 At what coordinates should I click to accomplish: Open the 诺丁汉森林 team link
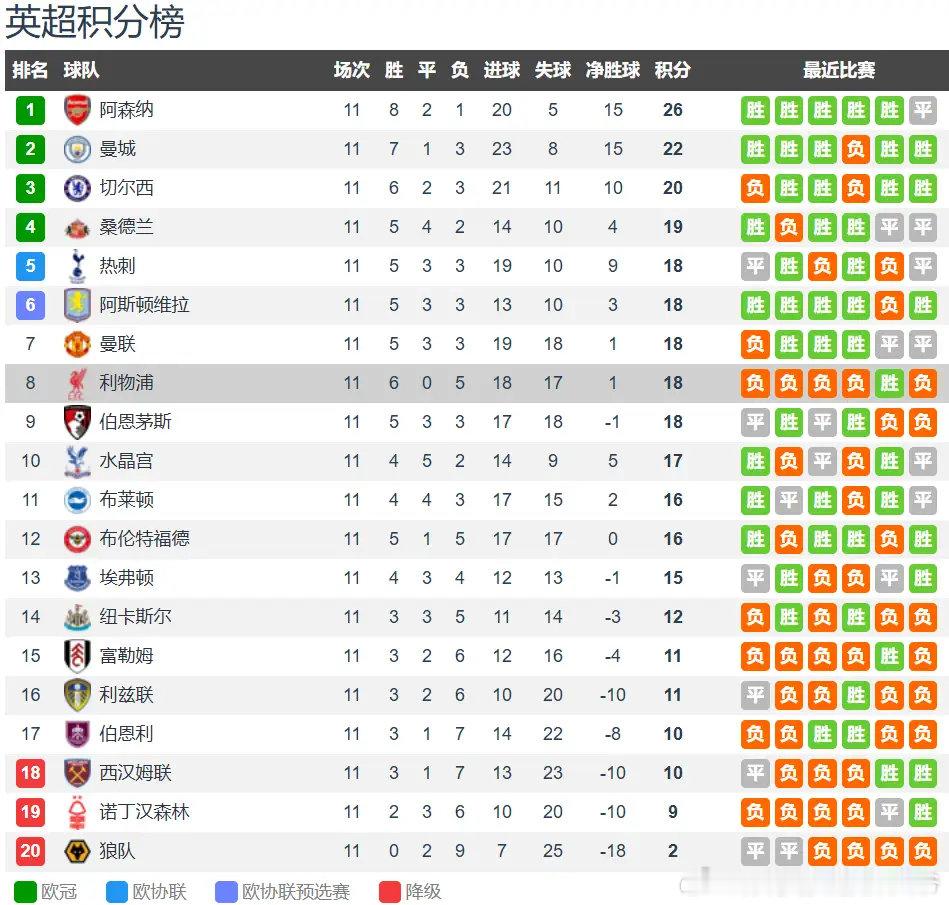click(144, 812)
